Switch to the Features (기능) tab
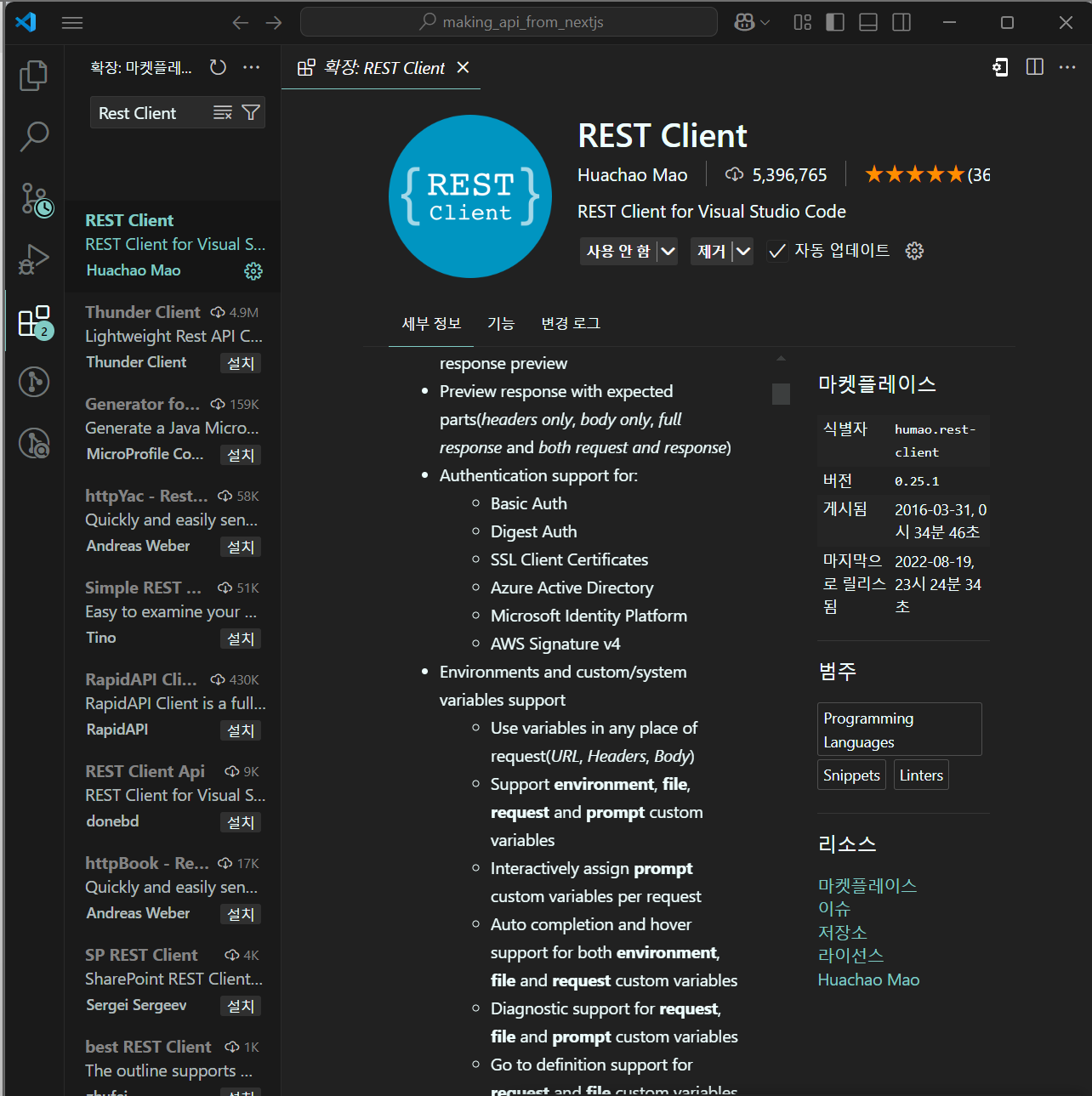Image resolution: width=1092 pixels, height=1096 pixels. click(x=501, y=323)
